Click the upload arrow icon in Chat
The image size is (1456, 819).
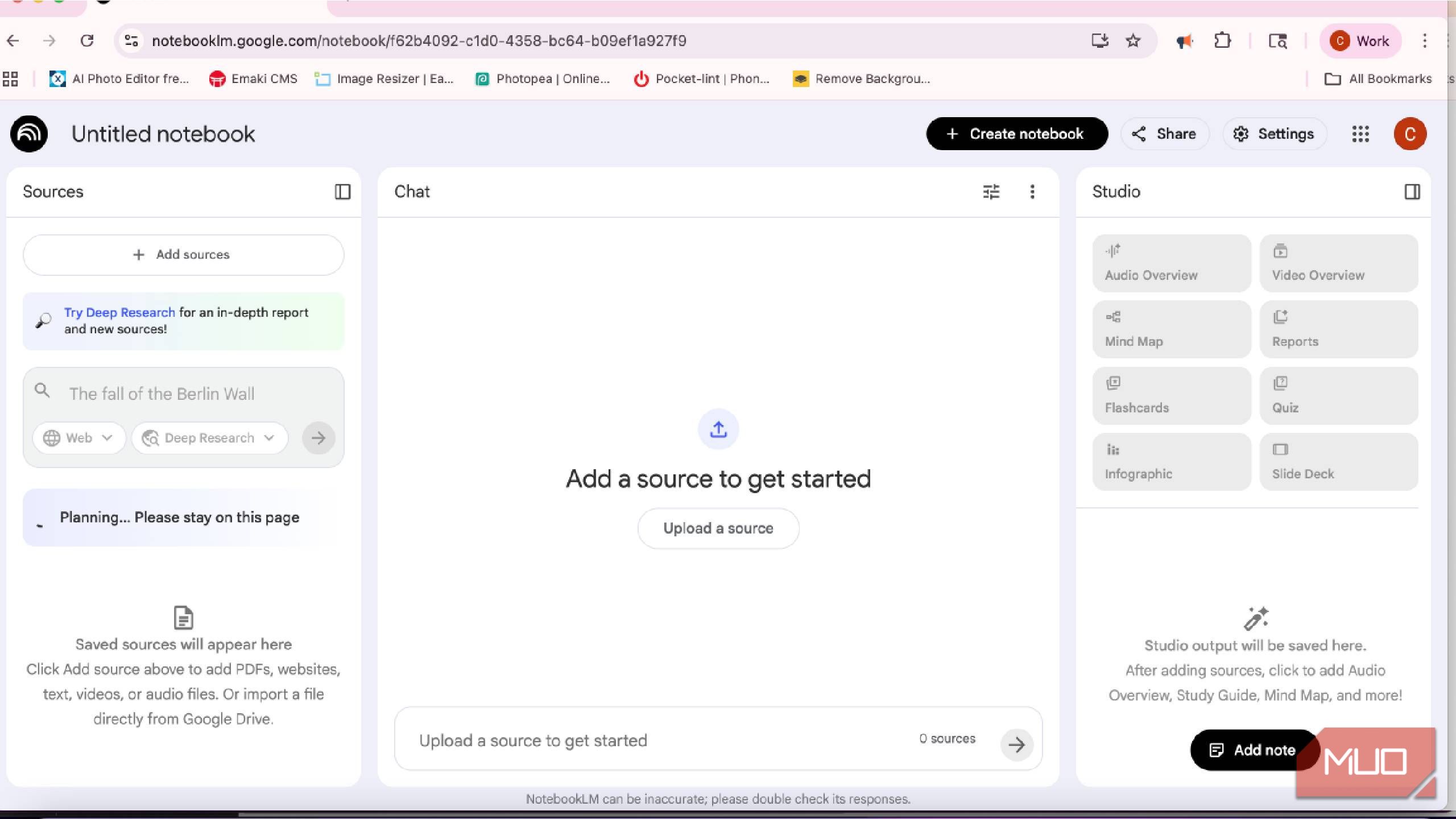click(718, 429)
